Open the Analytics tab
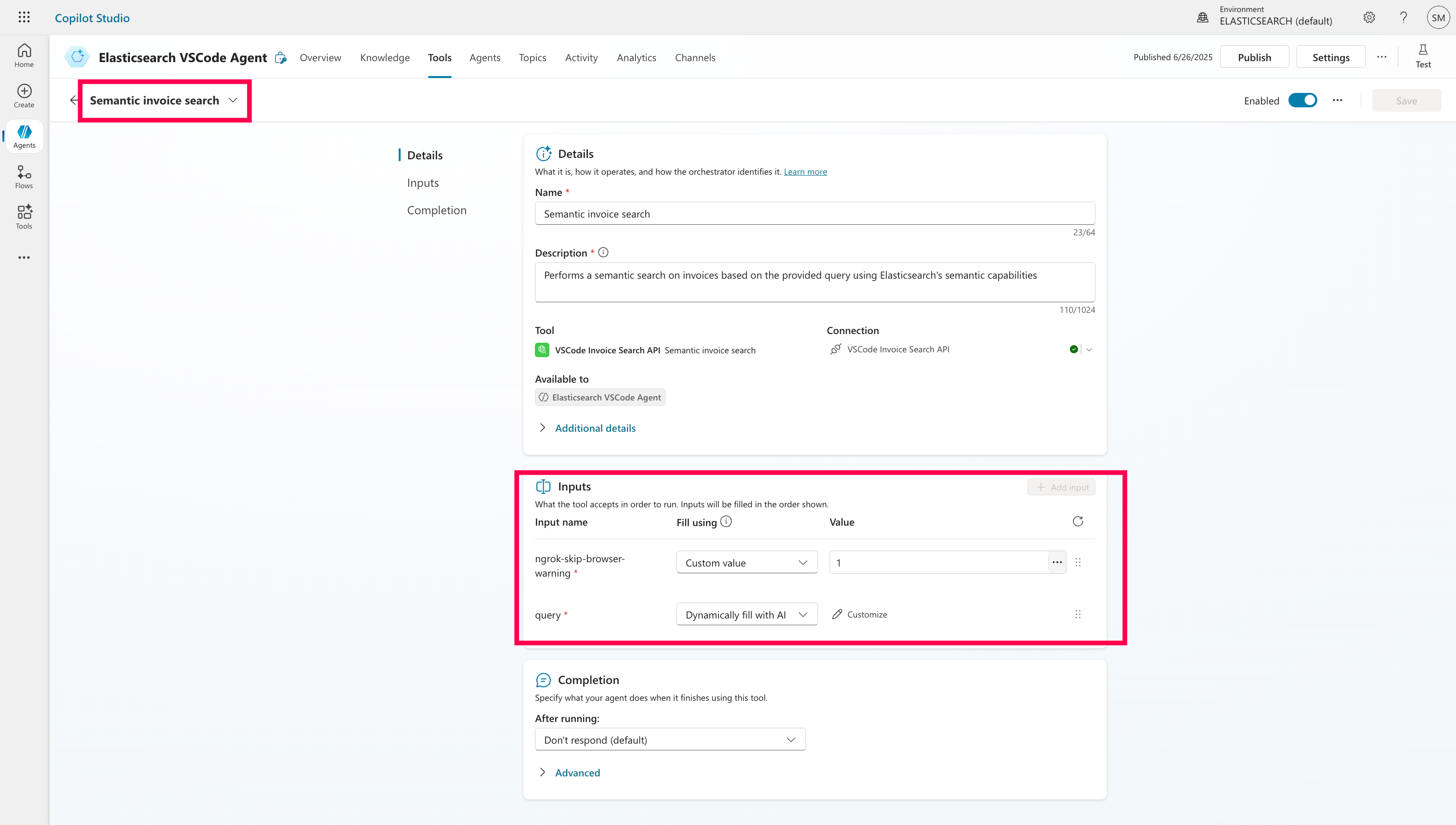 pos(636,57)
